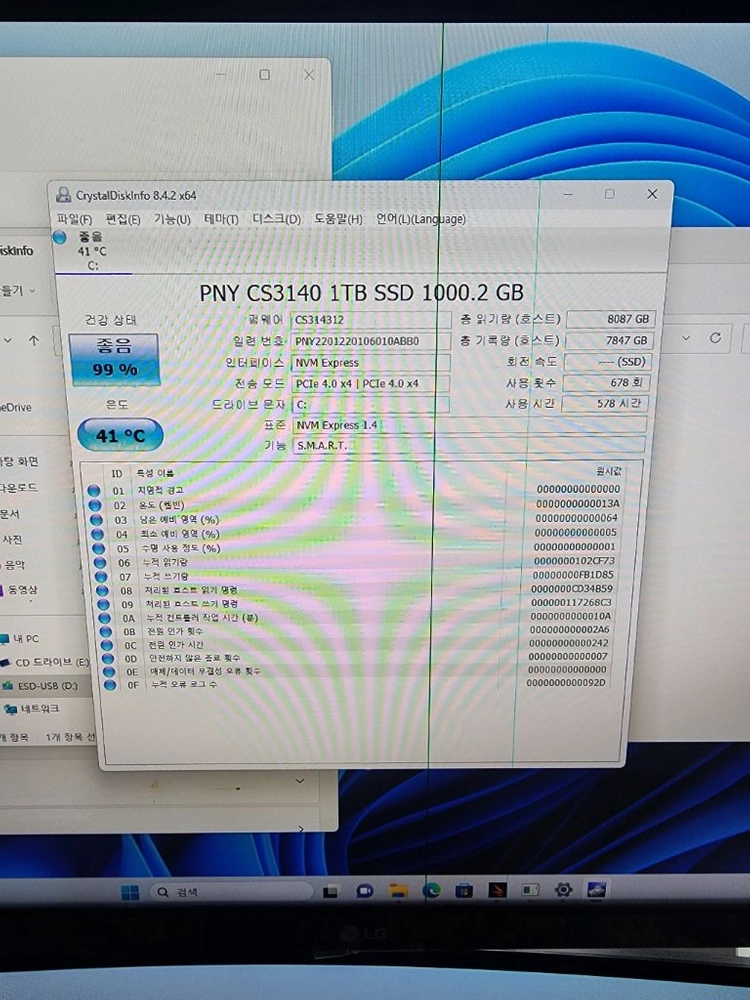The image size is (750, 1000).
Task: Click status orb for attribute 04 최소 예비 영역
Action: [98, 534]
